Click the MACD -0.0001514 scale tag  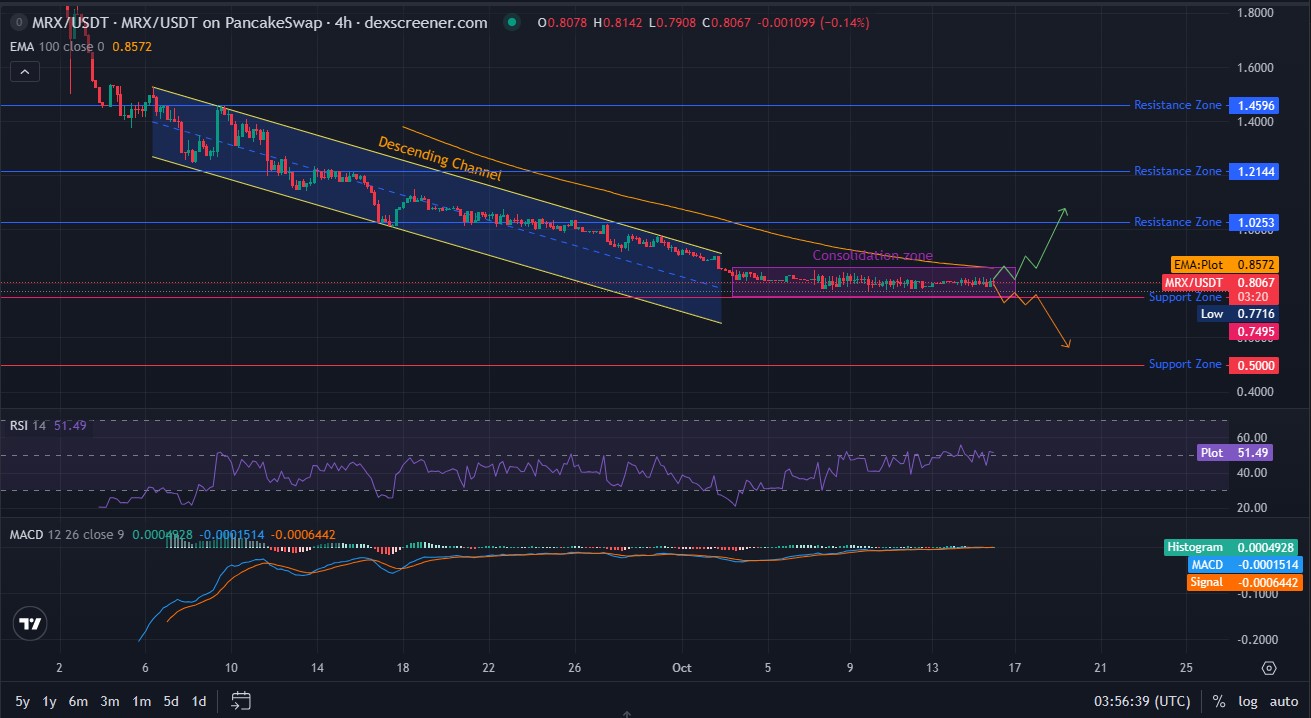coord(1245,565)
